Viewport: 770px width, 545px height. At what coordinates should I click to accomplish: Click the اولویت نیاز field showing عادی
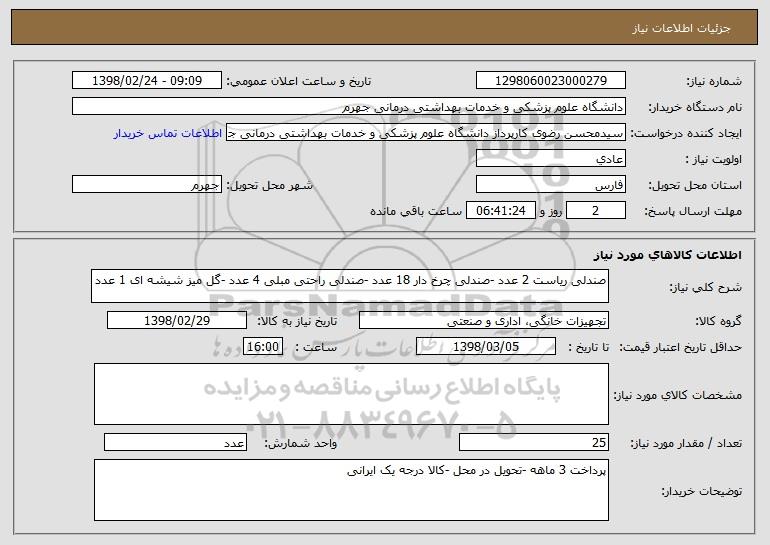tap(550, 159)
